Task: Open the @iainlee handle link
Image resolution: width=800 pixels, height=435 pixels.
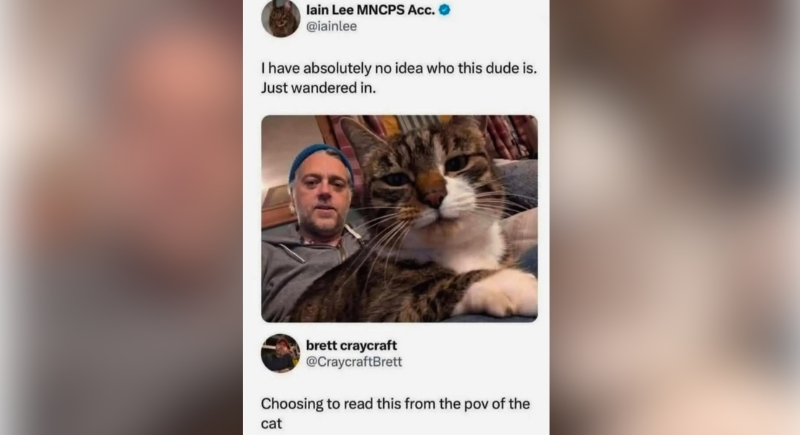Action: pyautogui.click(x=332, y=26)
